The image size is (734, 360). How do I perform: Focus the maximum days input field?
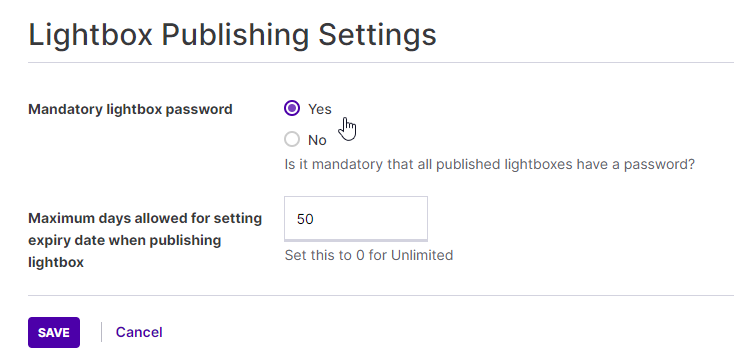click(x=356, y=219)
